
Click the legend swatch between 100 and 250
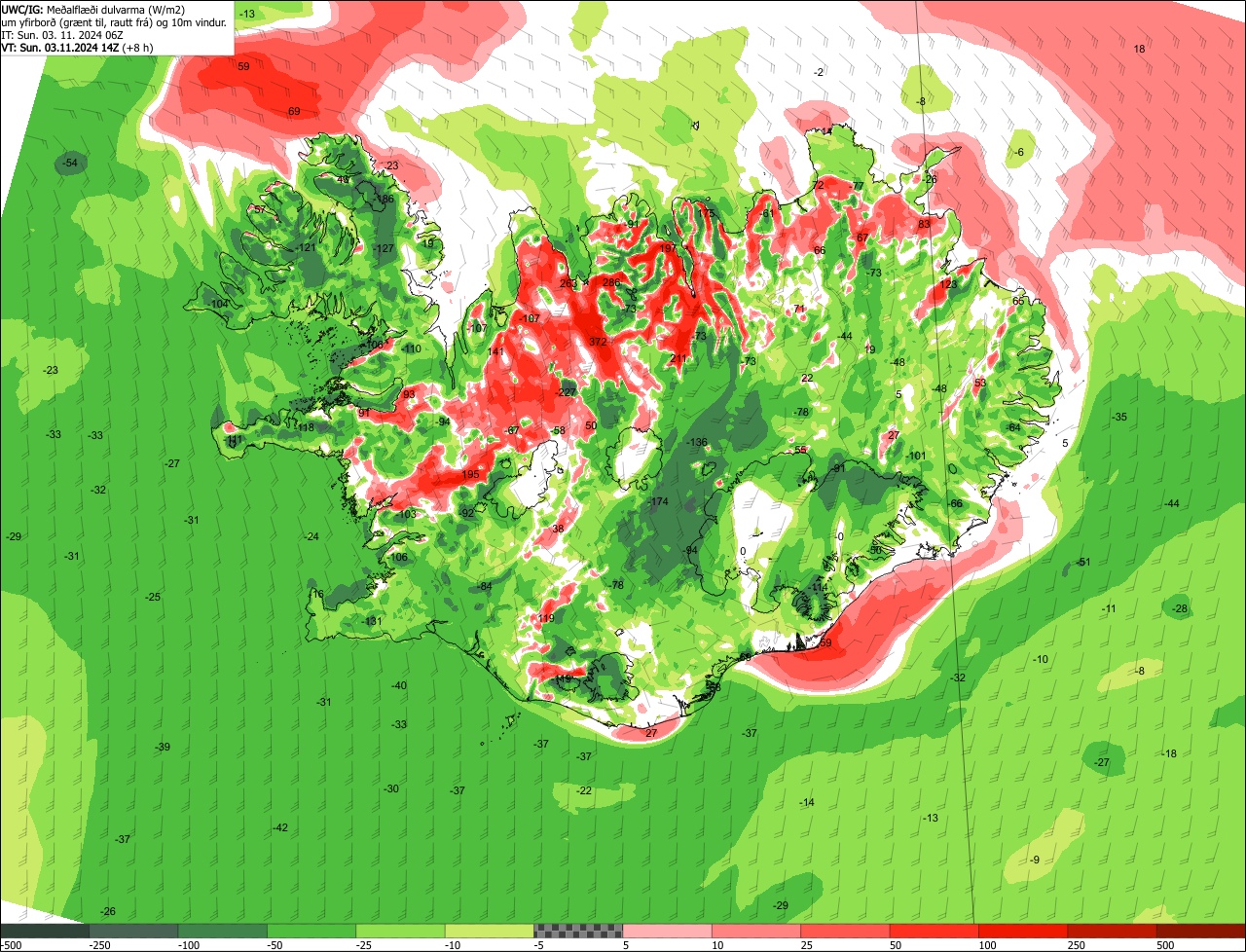click(1023, 931)
